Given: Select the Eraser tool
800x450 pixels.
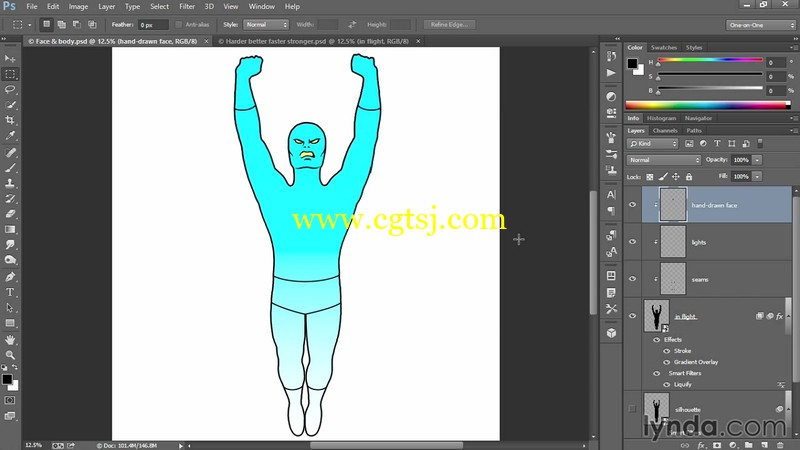Looking at the screenshot, I should click(x=10, y=214).
